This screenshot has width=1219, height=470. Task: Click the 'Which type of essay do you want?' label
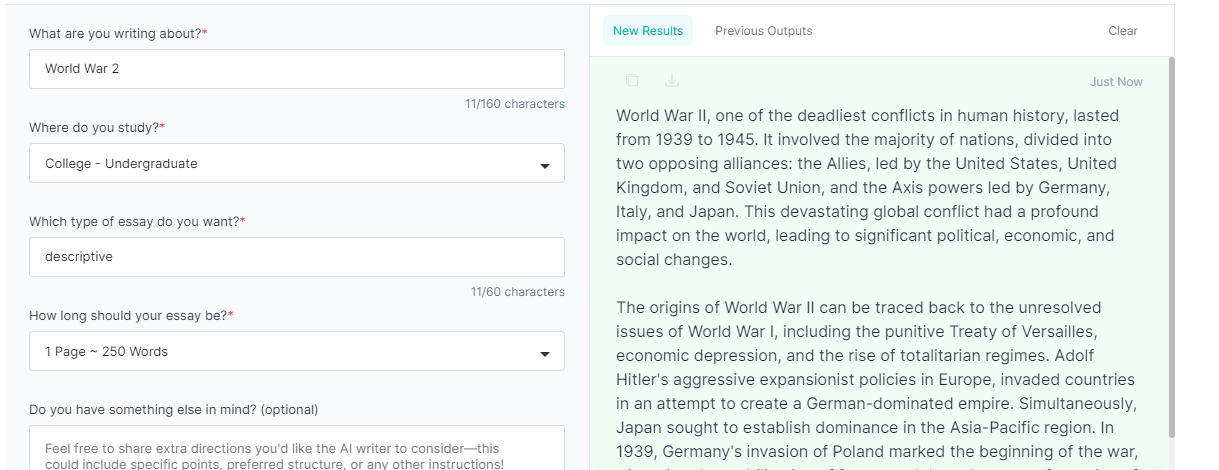coord(137,221)
